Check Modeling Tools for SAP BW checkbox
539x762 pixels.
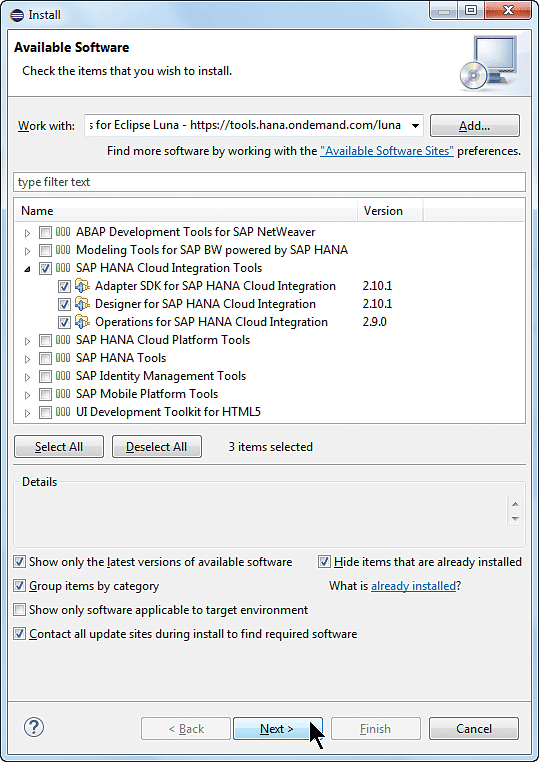tap(45, 251)
